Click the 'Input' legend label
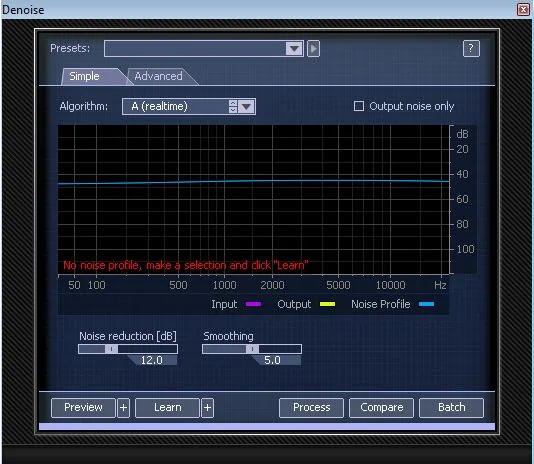 pyautogui.click(x=224, y=304)
